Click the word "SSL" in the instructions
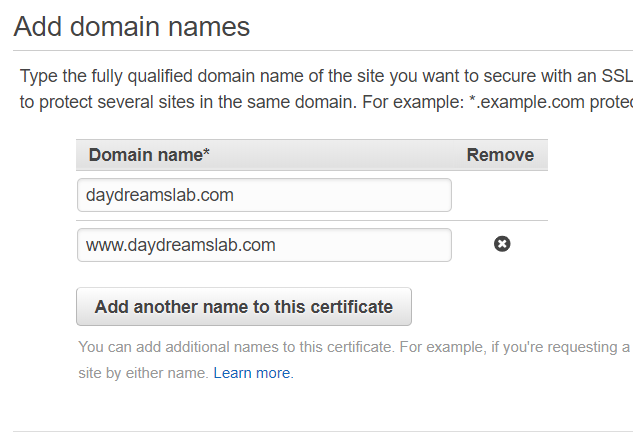The height and width of the screenshot is (435, 633). tap(616, 76)
